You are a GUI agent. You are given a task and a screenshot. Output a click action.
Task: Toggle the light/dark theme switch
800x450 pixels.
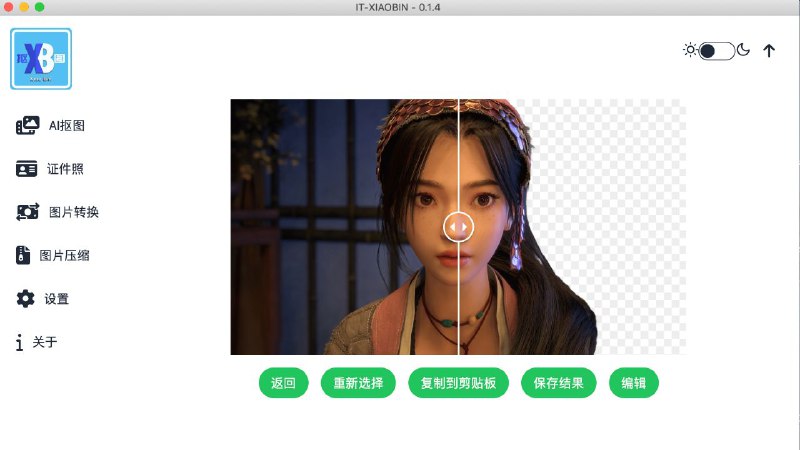716,51
